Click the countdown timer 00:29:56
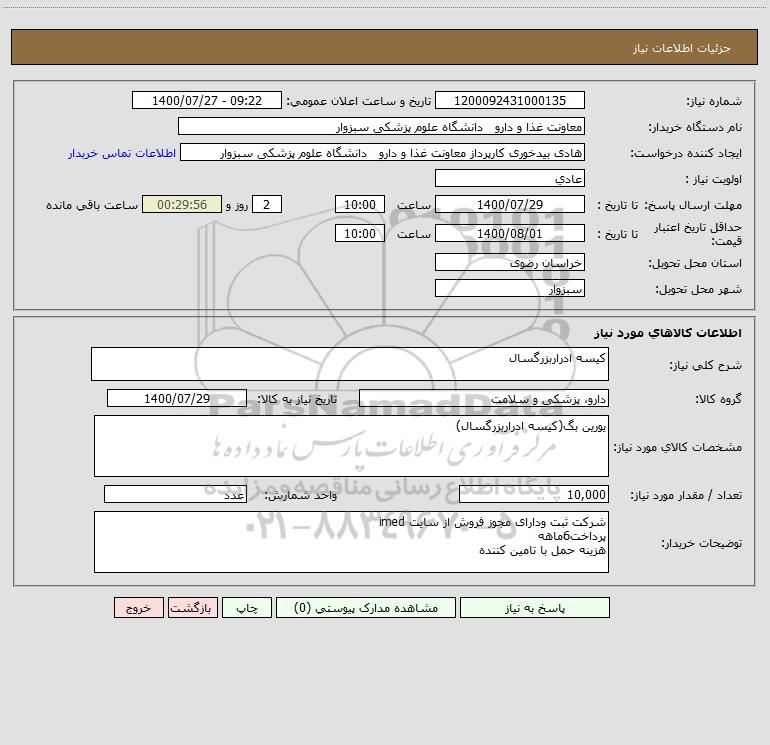Image resolution: width=770 pixels, height=745 pixels. pos(182,204)
